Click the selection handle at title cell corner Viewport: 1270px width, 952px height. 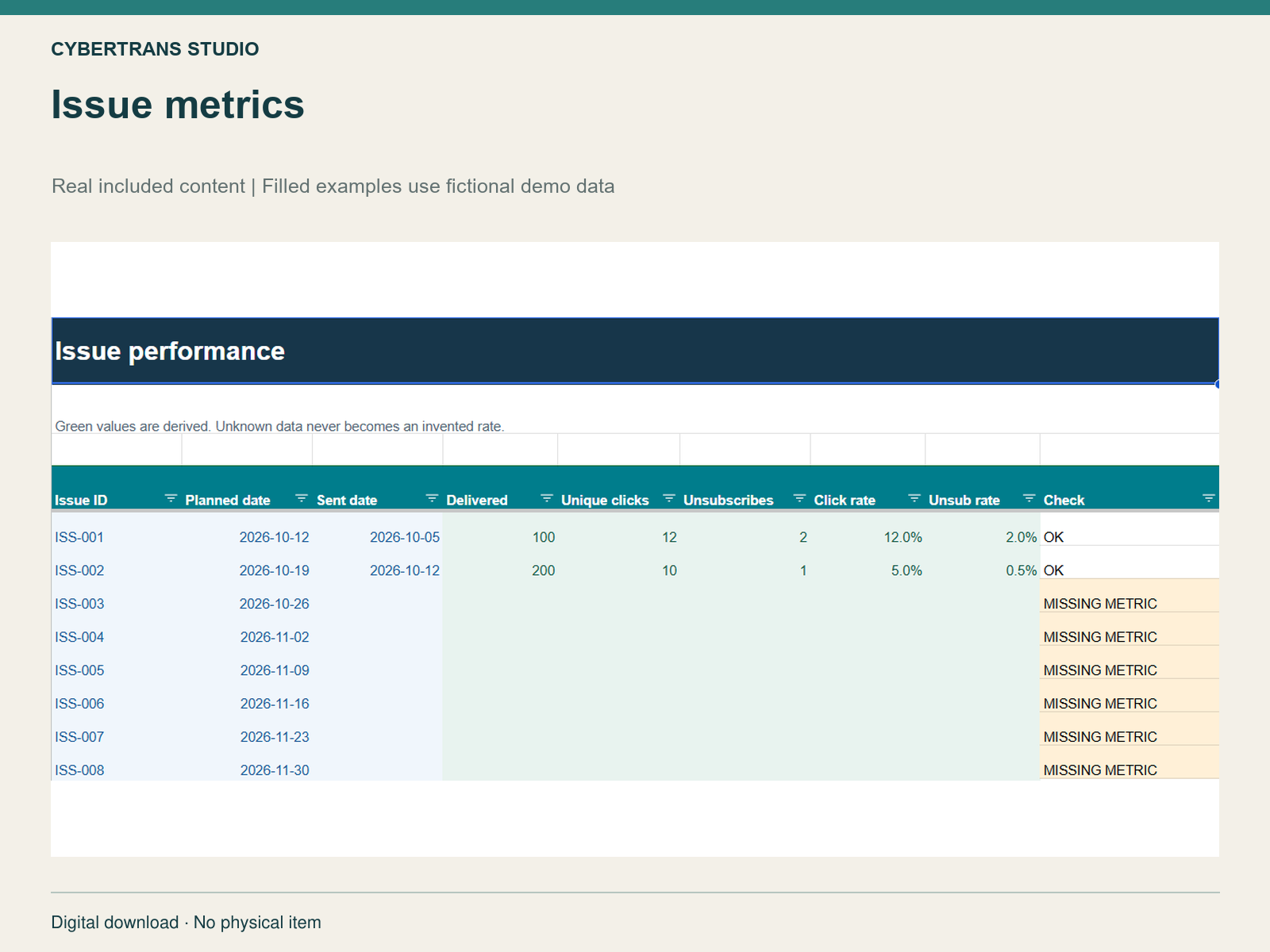pyautogui.click(x=1217, y=384)
